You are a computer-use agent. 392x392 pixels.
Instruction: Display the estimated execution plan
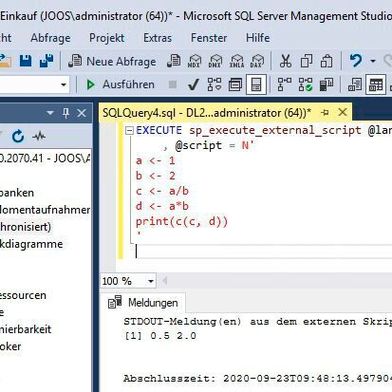(214, 85)
